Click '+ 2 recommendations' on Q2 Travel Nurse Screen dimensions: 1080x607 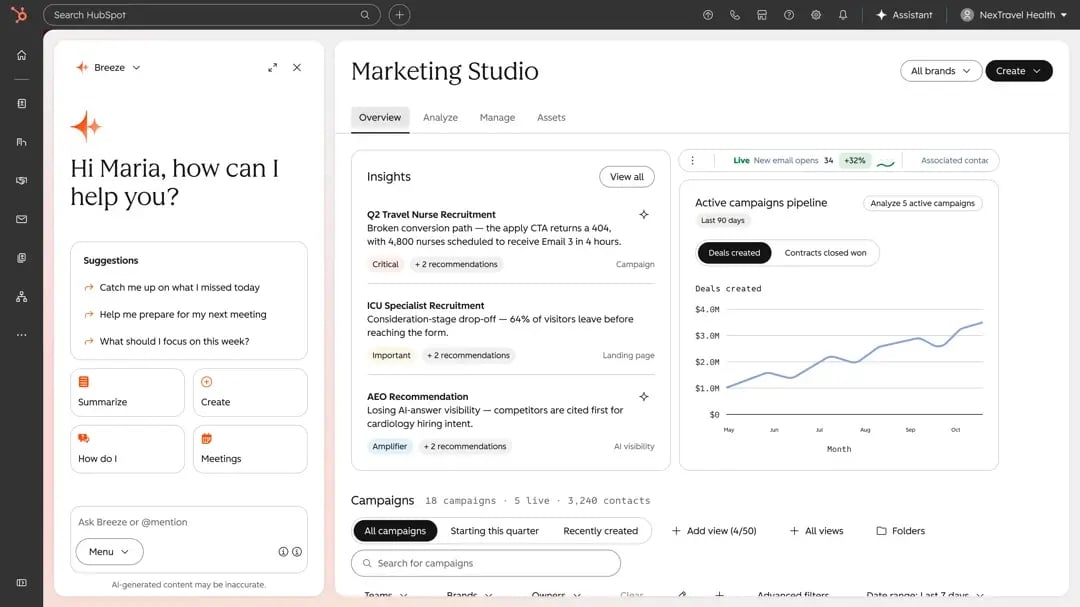456,265
